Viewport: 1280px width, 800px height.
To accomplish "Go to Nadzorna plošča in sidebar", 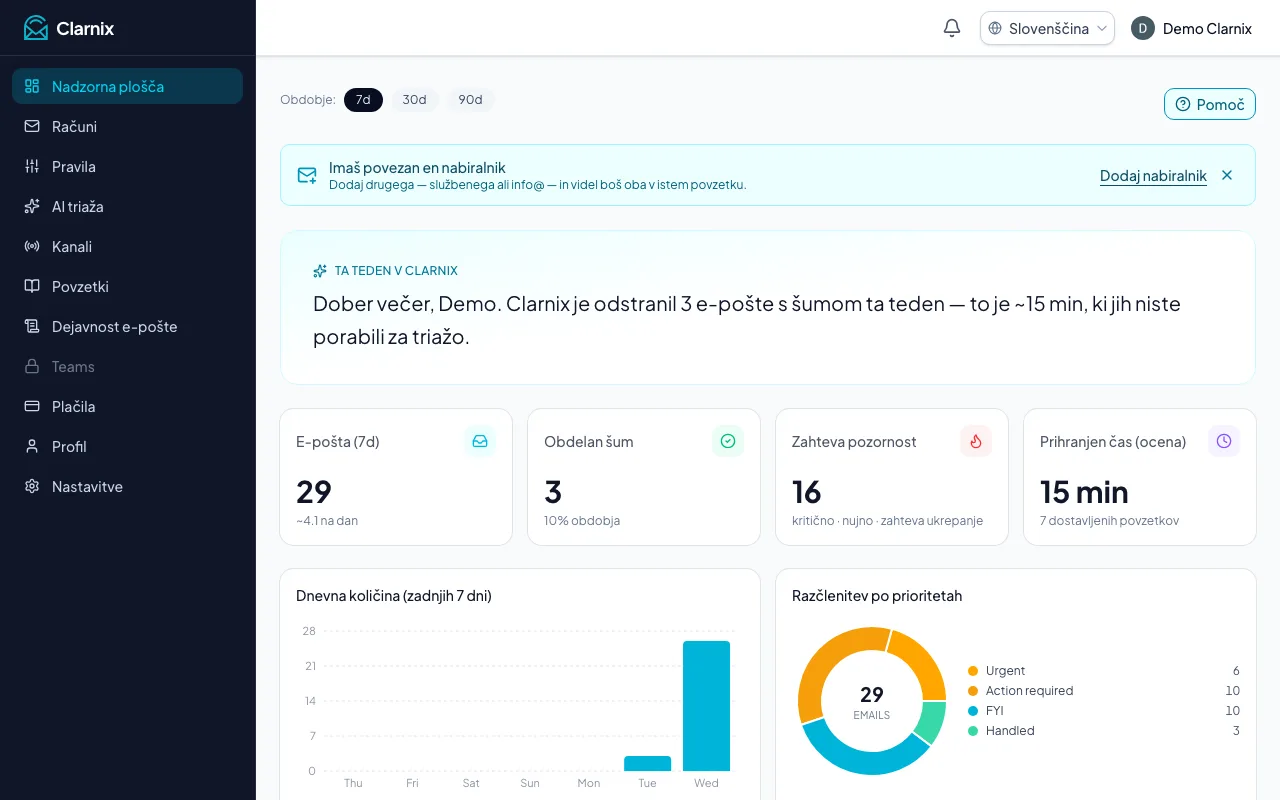I will 127,86.
